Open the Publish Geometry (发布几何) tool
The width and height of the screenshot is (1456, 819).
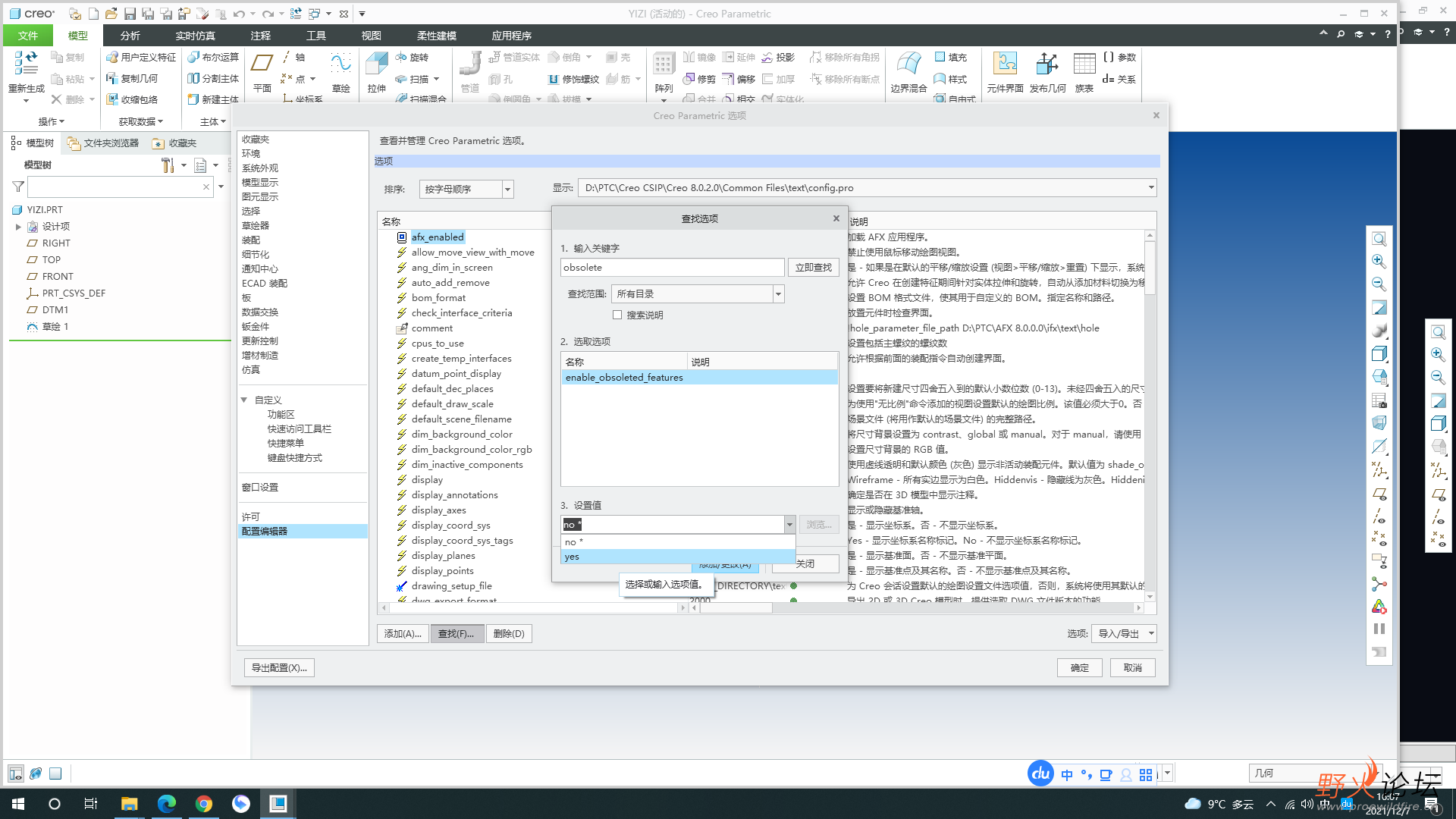[1047, 72]
